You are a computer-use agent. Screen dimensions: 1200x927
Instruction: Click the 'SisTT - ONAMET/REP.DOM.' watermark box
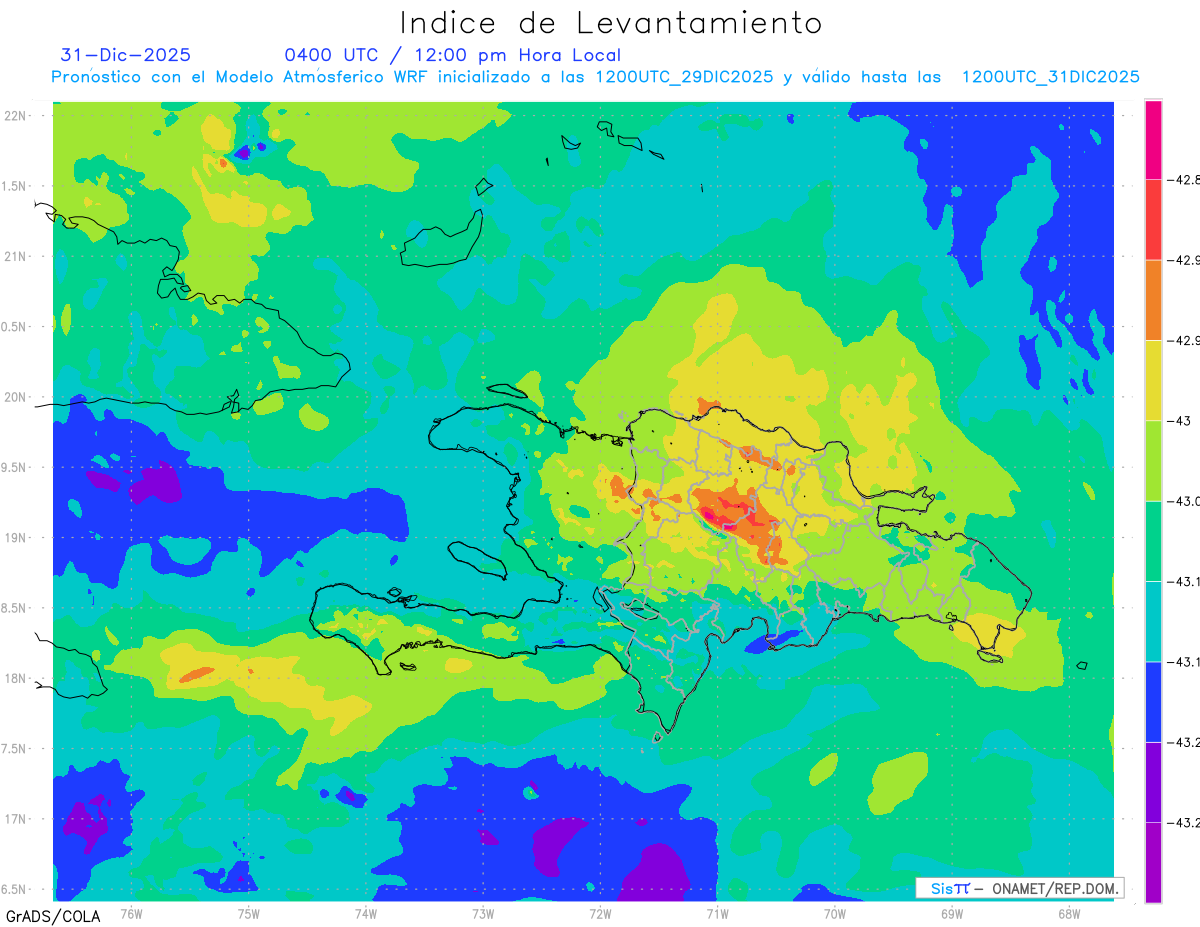pyautogui.click(x=1020, y=888)
